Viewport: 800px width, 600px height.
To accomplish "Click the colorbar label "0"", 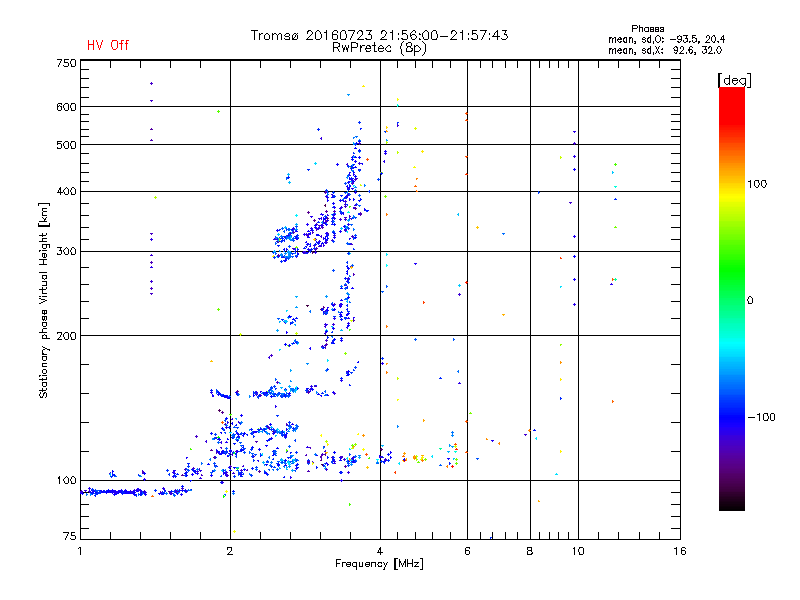I will (x=750, y=301).
